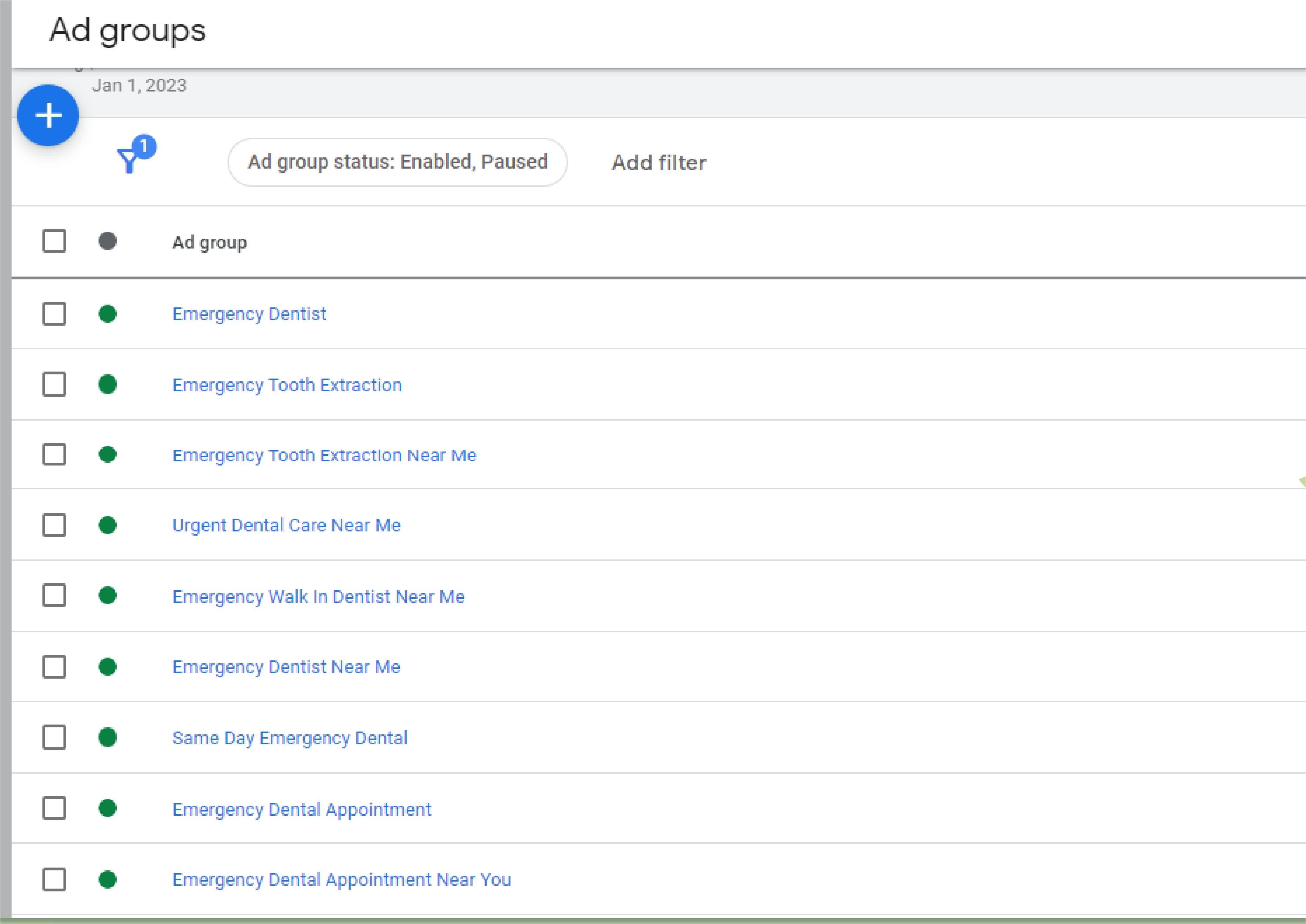Open Ad group status filter chip
The width and height of the screenshot is (1306, 924).
397,162
